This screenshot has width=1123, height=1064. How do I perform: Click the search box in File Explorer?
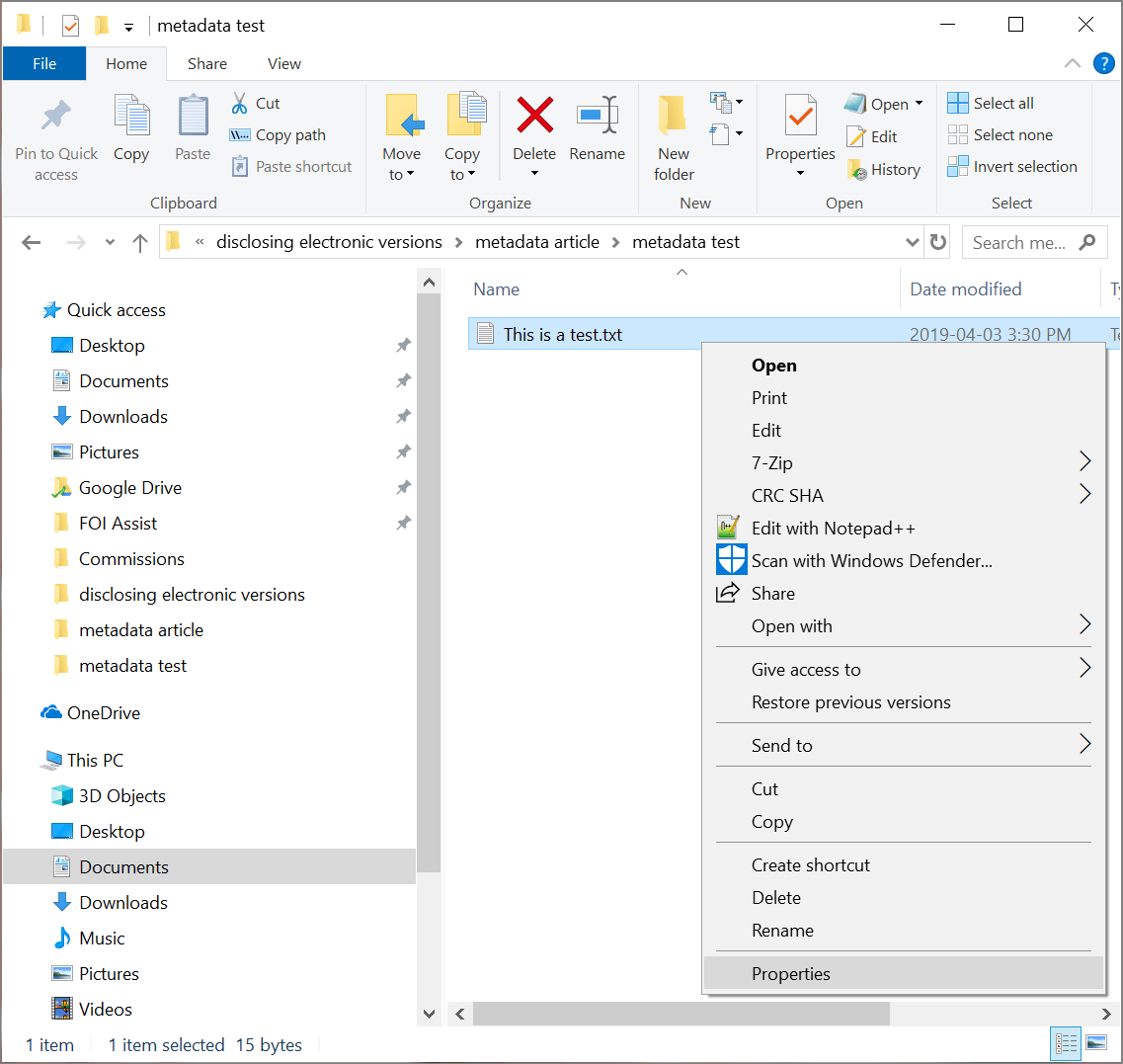[x=1022, y=242]
